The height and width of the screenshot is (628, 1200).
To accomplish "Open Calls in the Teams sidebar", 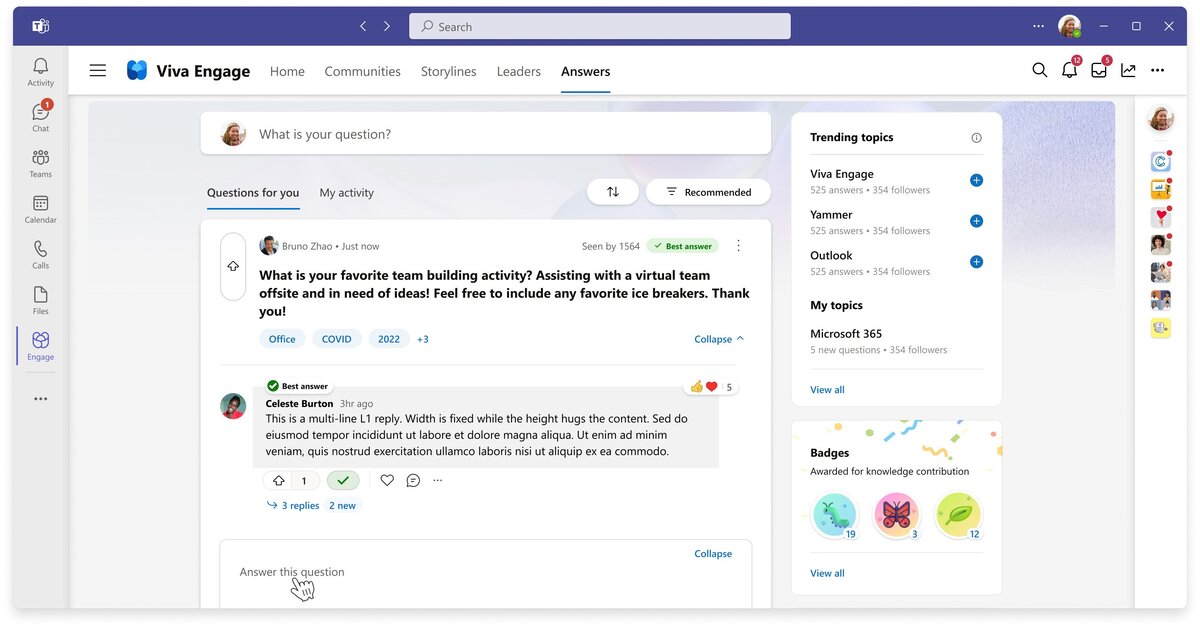I will click(x=40, y=255).
